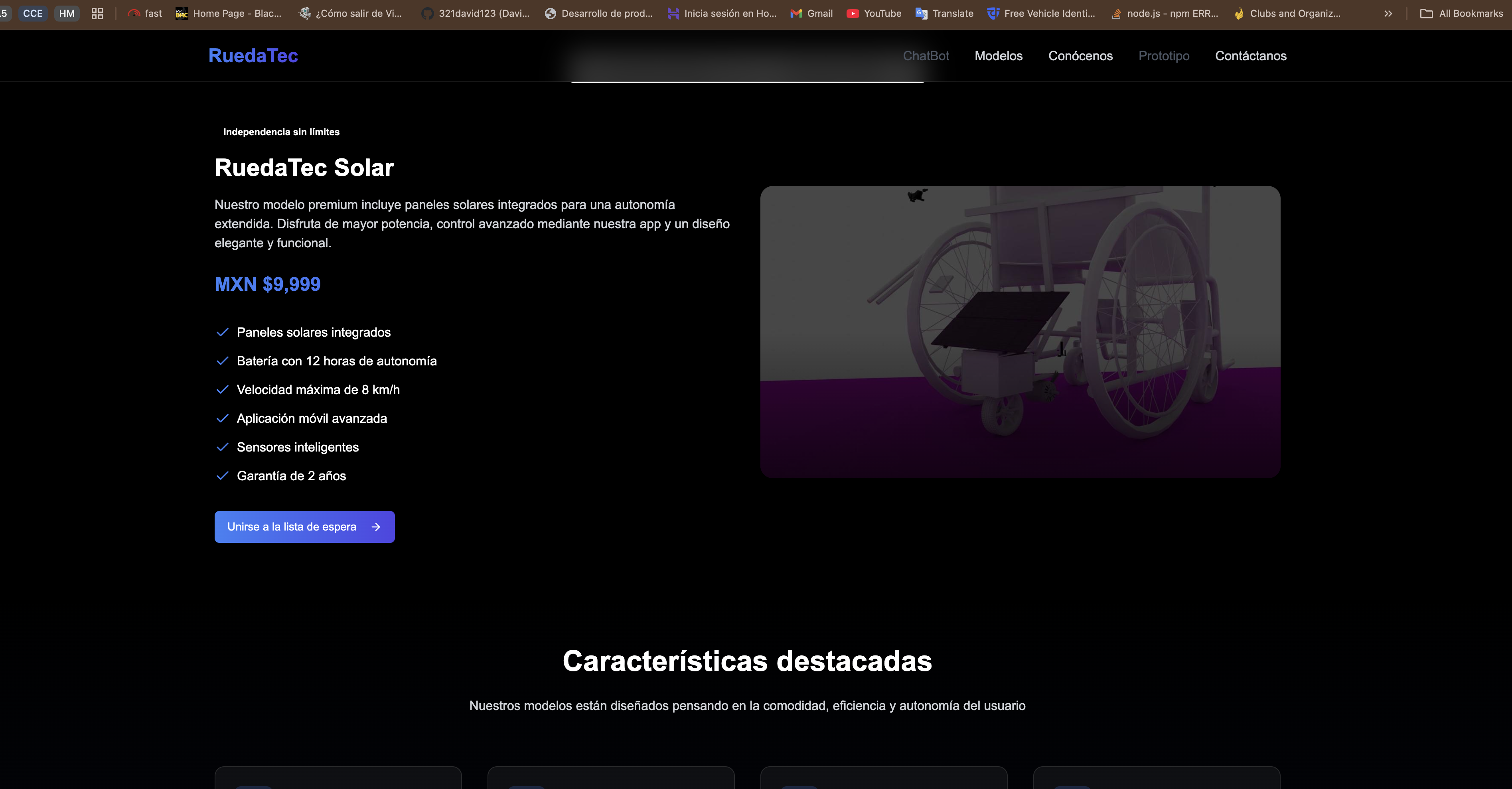Image resolution: width=1512 pixels, height=789 pixels.
Task: Click the RuedaTec logo
Action: click(x=253, y=56)
